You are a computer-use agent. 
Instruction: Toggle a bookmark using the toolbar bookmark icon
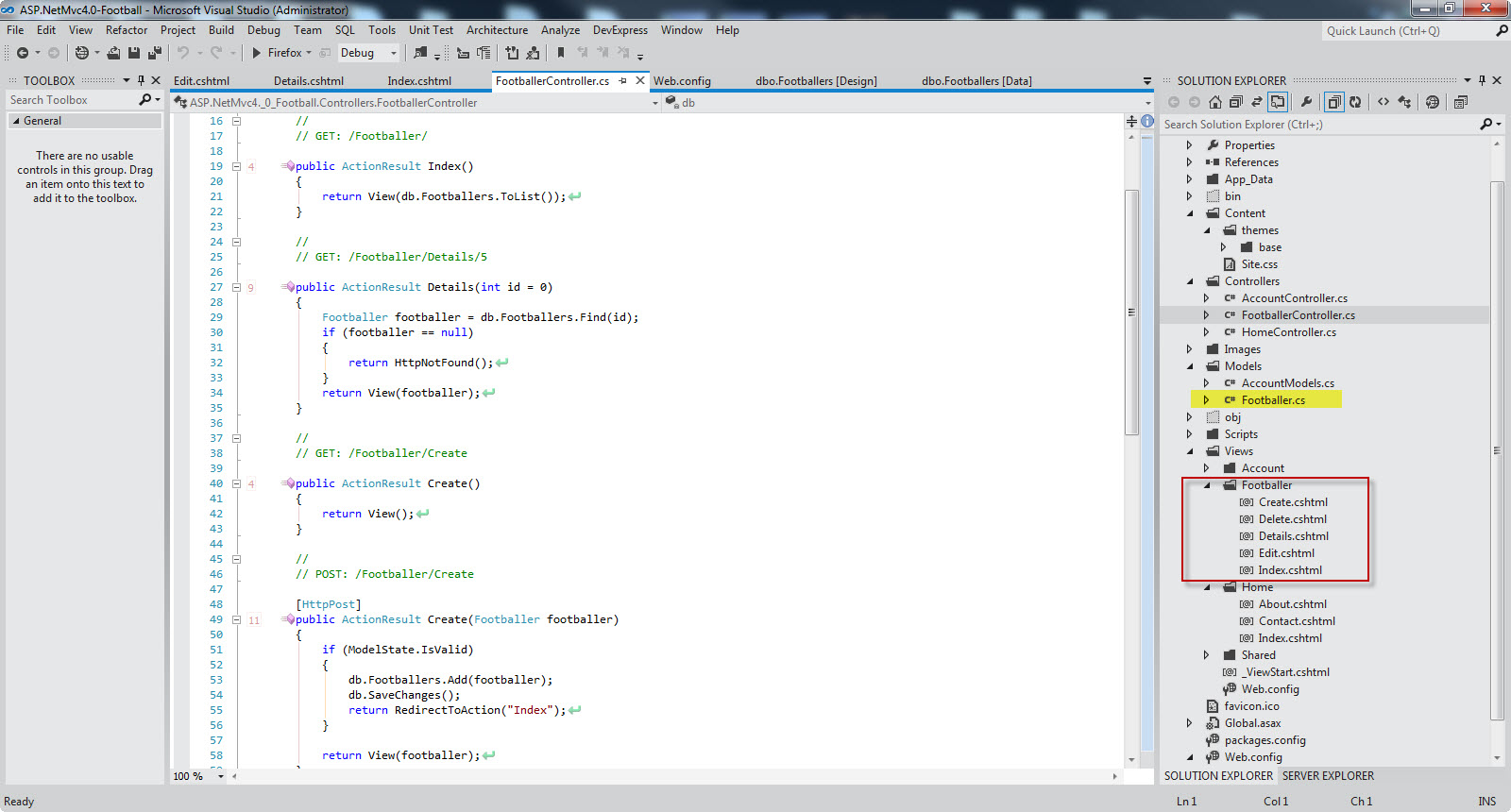tap(561, 53)
